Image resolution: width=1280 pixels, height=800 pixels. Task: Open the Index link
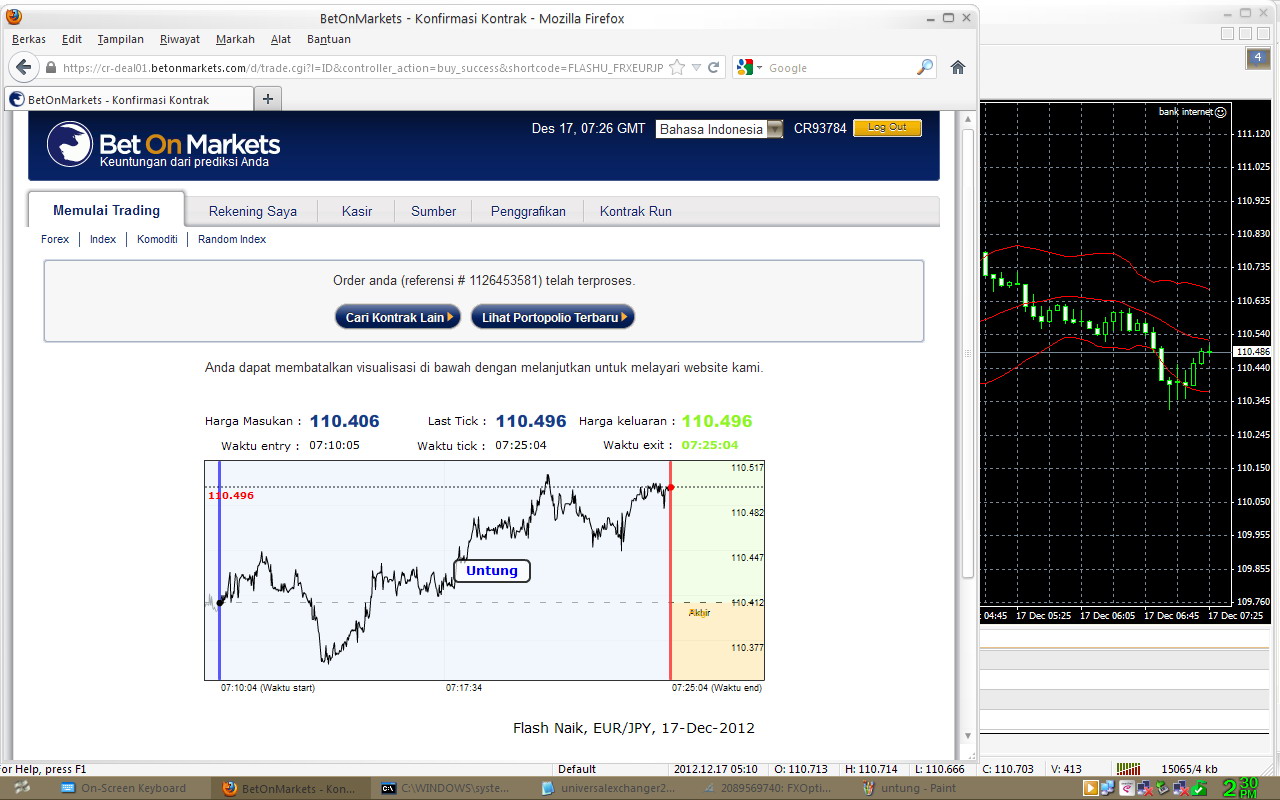[103, 239]
